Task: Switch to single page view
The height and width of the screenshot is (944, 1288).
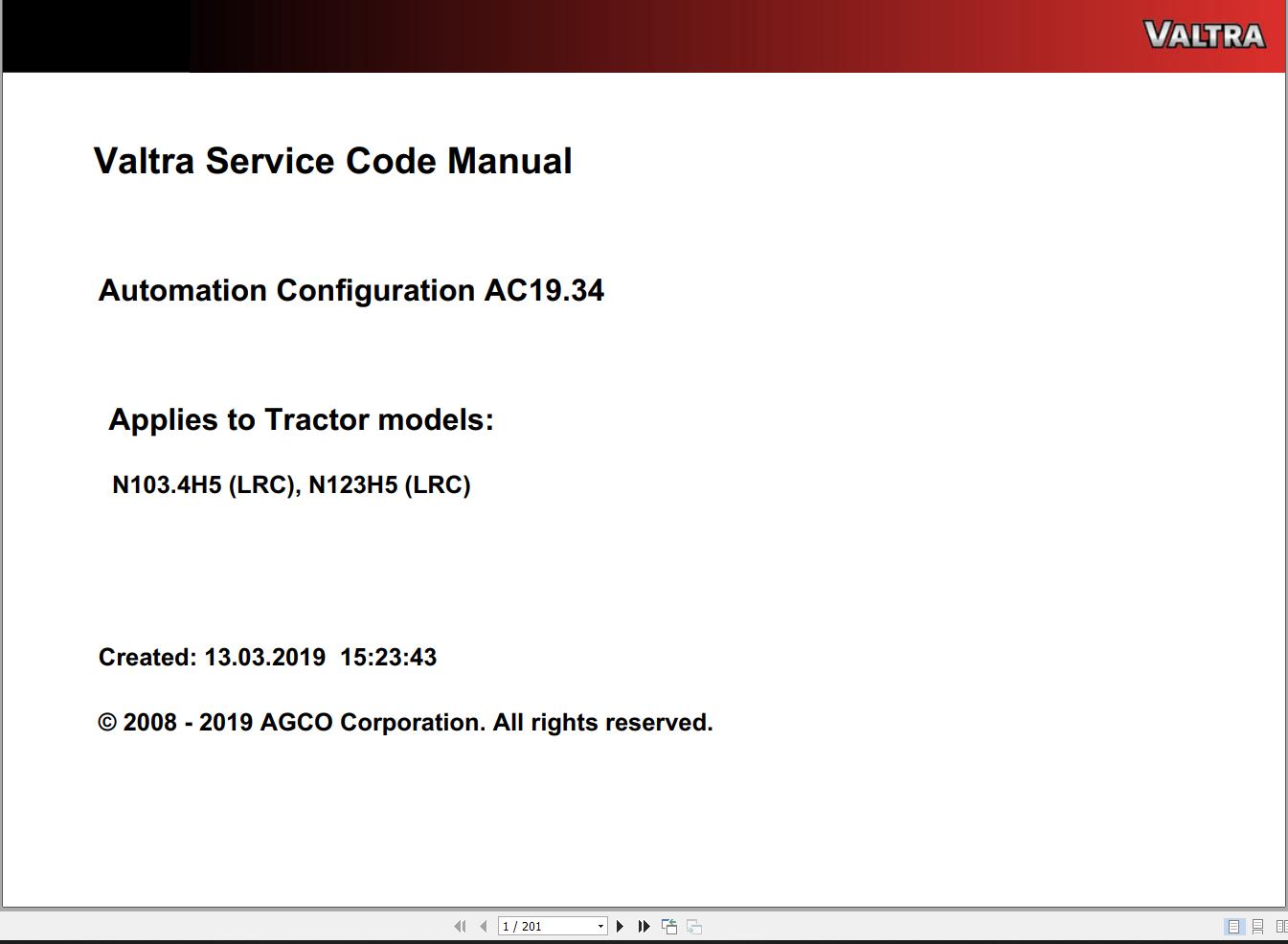Action: pos(1233,926)
